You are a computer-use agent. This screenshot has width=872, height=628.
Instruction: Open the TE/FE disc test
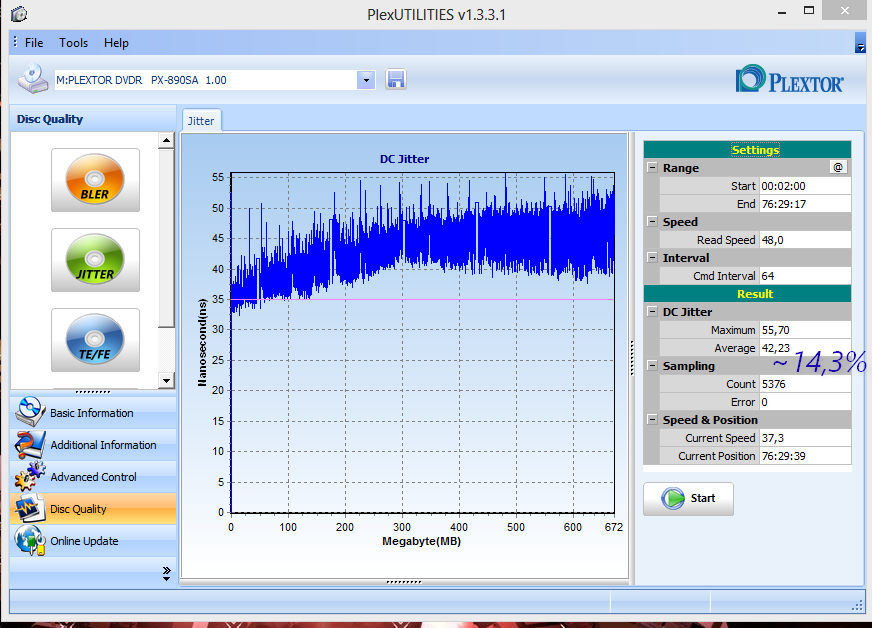click(x=95, y=340)
